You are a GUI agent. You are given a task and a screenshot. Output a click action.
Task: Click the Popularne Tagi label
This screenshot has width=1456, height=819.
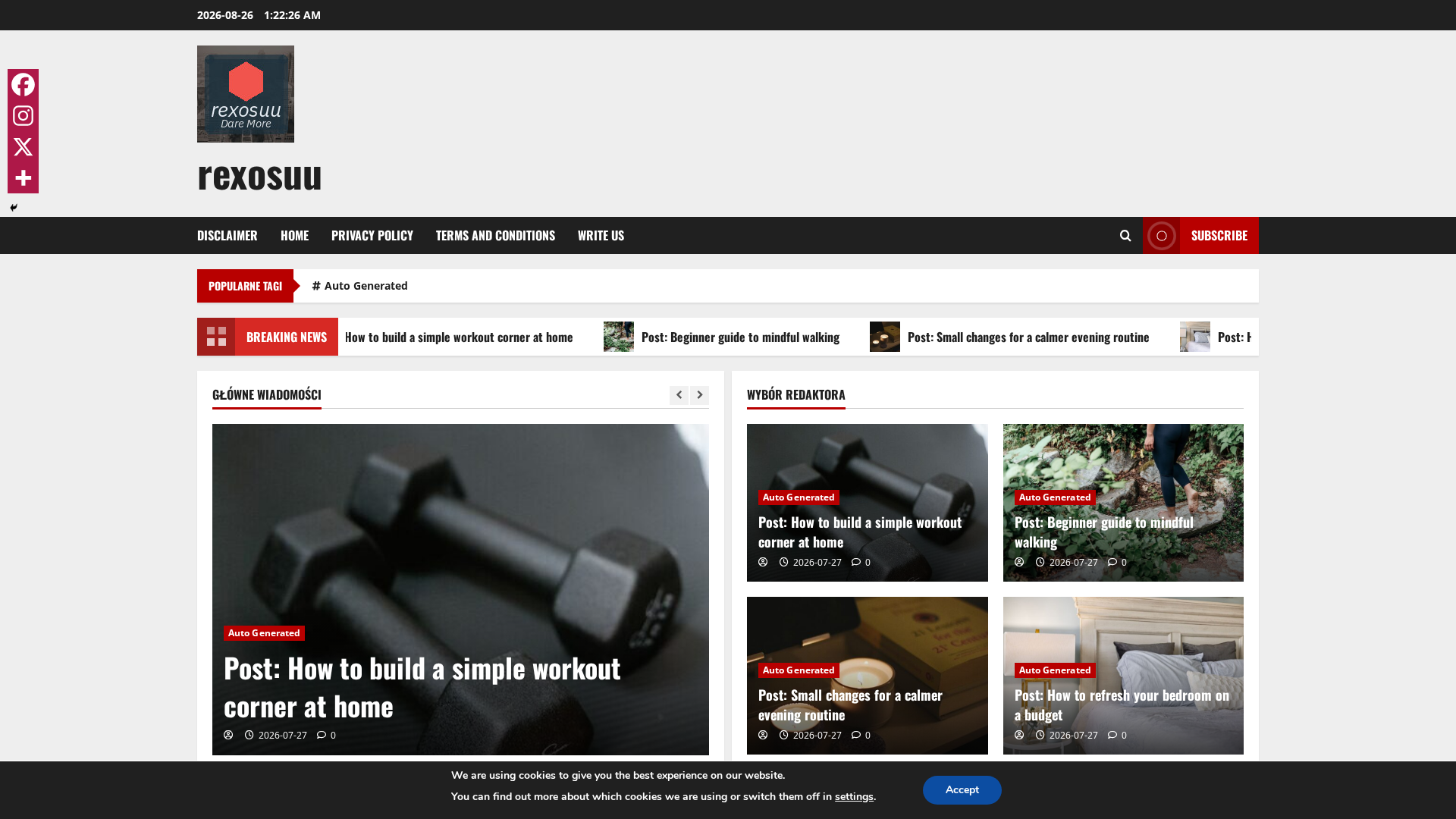coord(245,286)
